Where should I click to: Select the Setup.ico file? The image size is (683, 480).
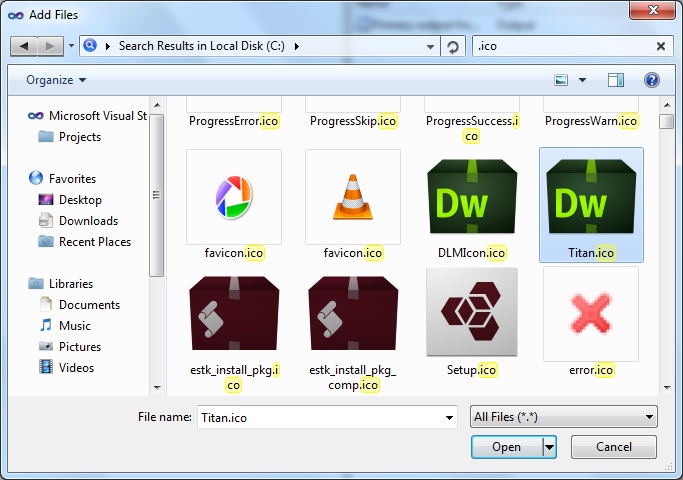[x=472, y=322]
